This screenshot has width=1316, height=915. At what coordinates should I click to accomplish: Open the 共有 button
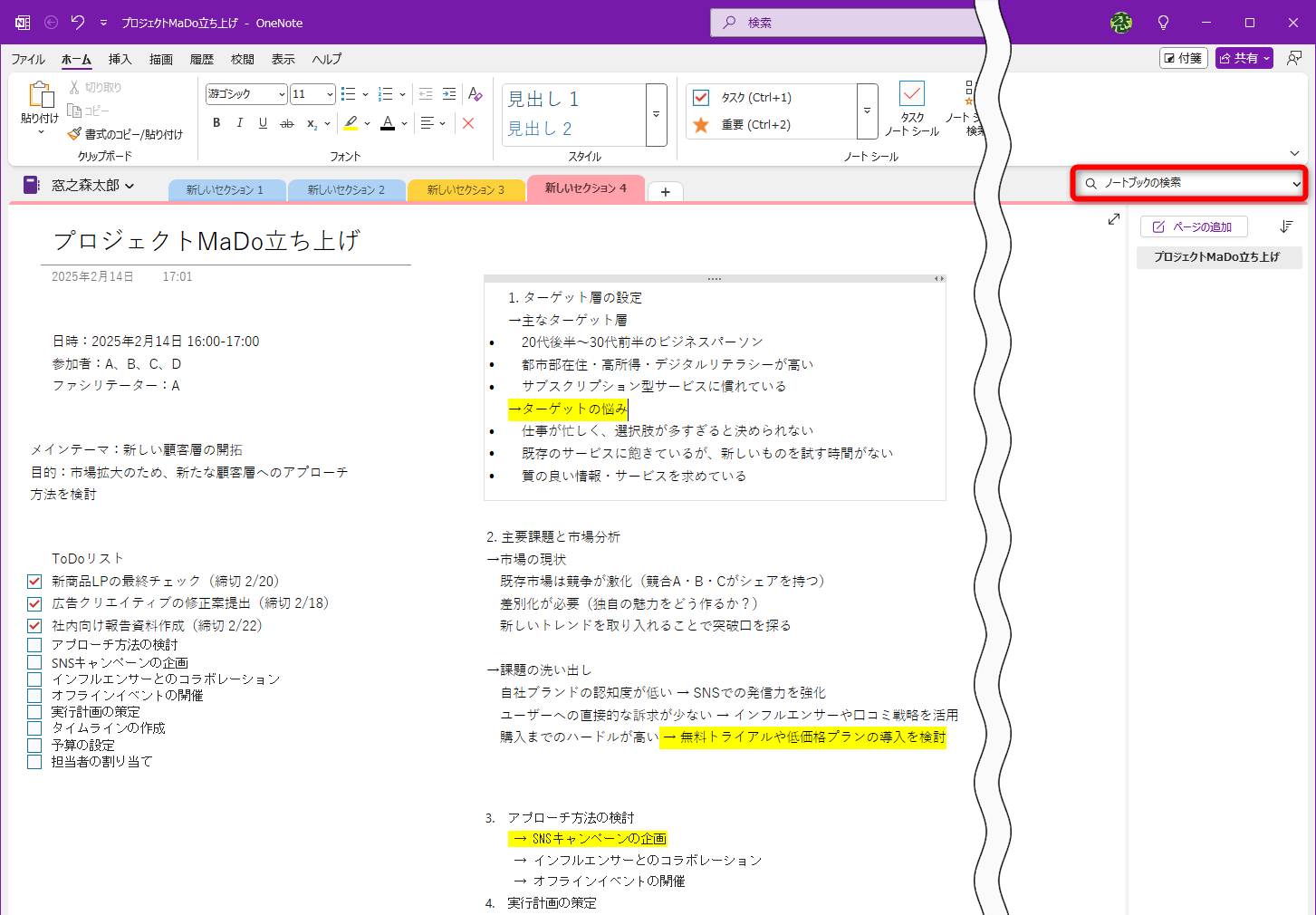point(1243,57)
